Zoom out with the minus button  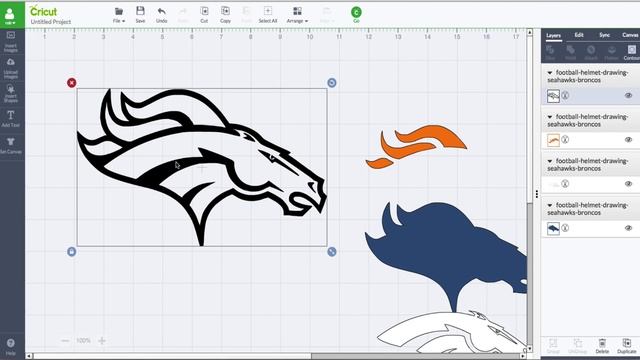coord(65,340)
